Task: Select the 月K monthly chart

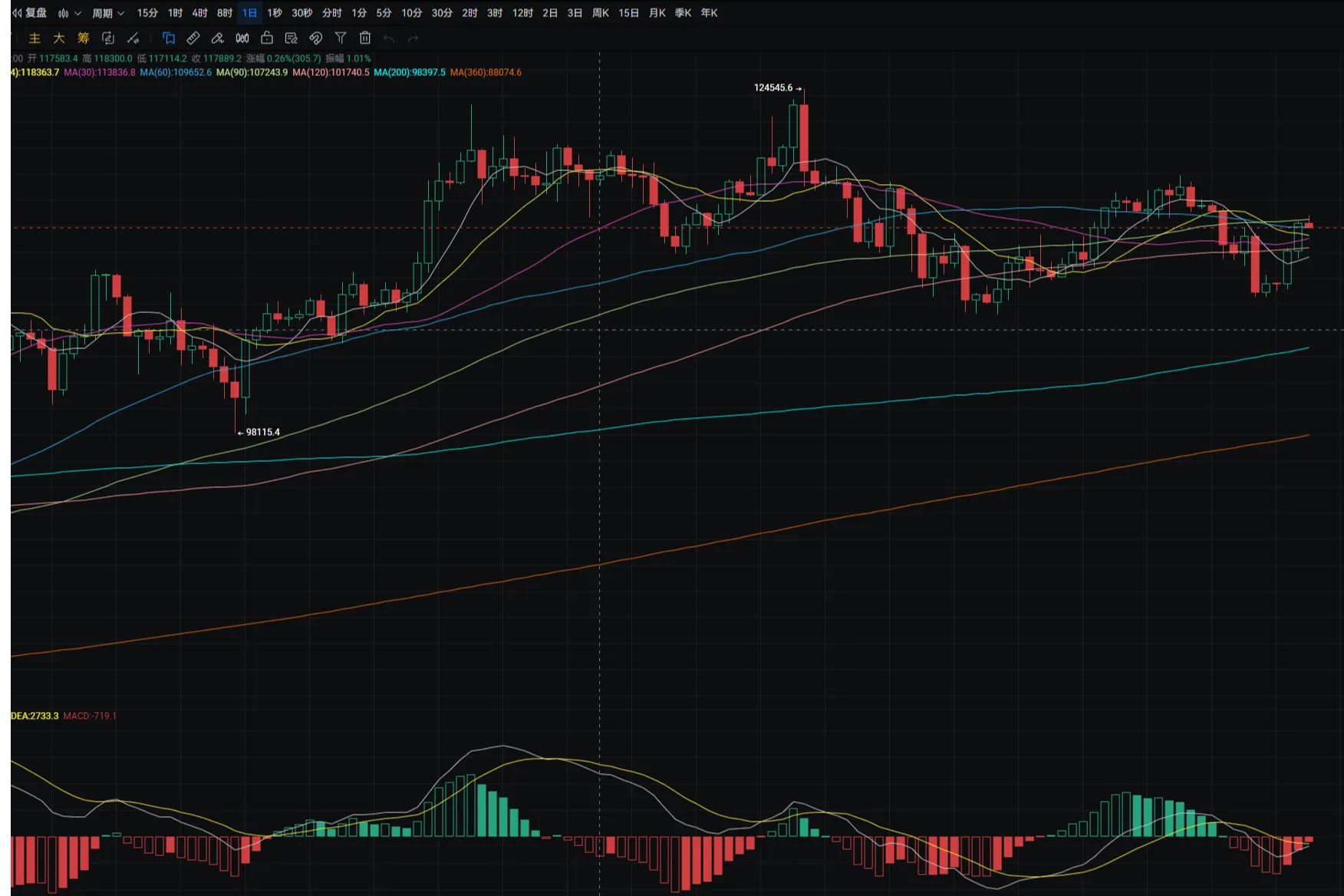Action: [x=657, y=13]
